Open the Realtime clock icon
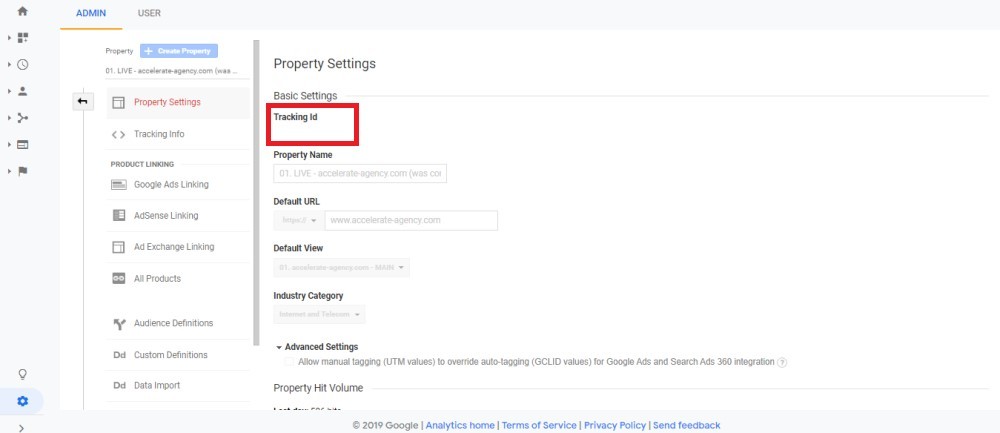Screen dimensions: 1000x433 click(x=22, y=64)
